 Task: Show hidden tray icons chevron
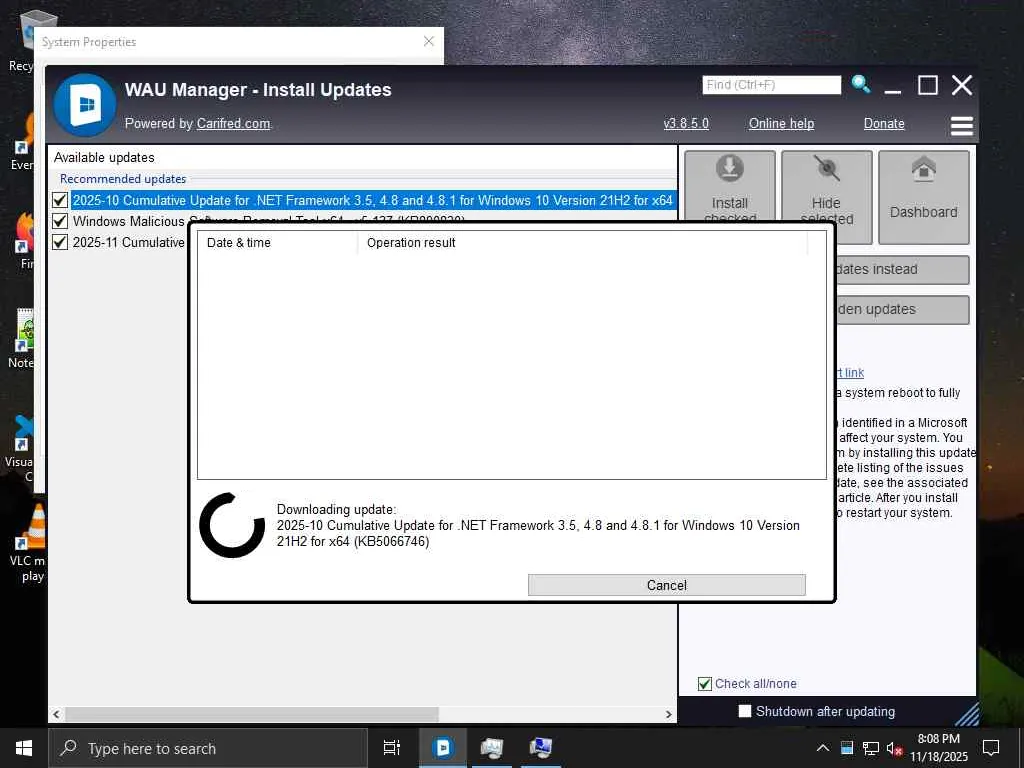(x=823, y=748)
